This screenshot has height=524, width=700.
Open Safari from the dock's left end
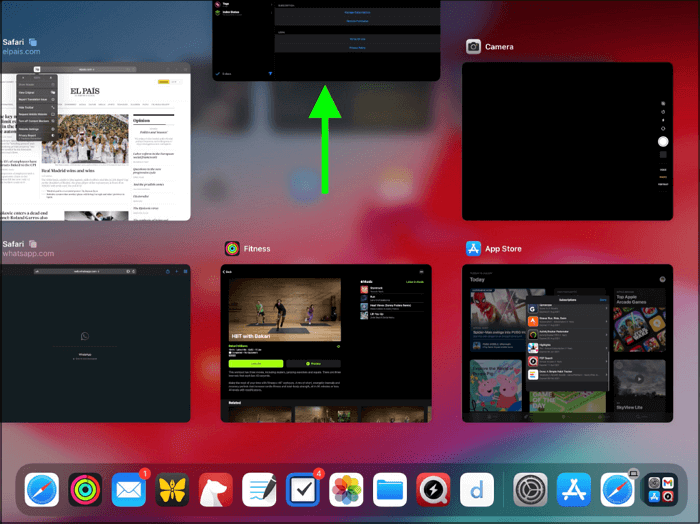(x=42, y=490)
